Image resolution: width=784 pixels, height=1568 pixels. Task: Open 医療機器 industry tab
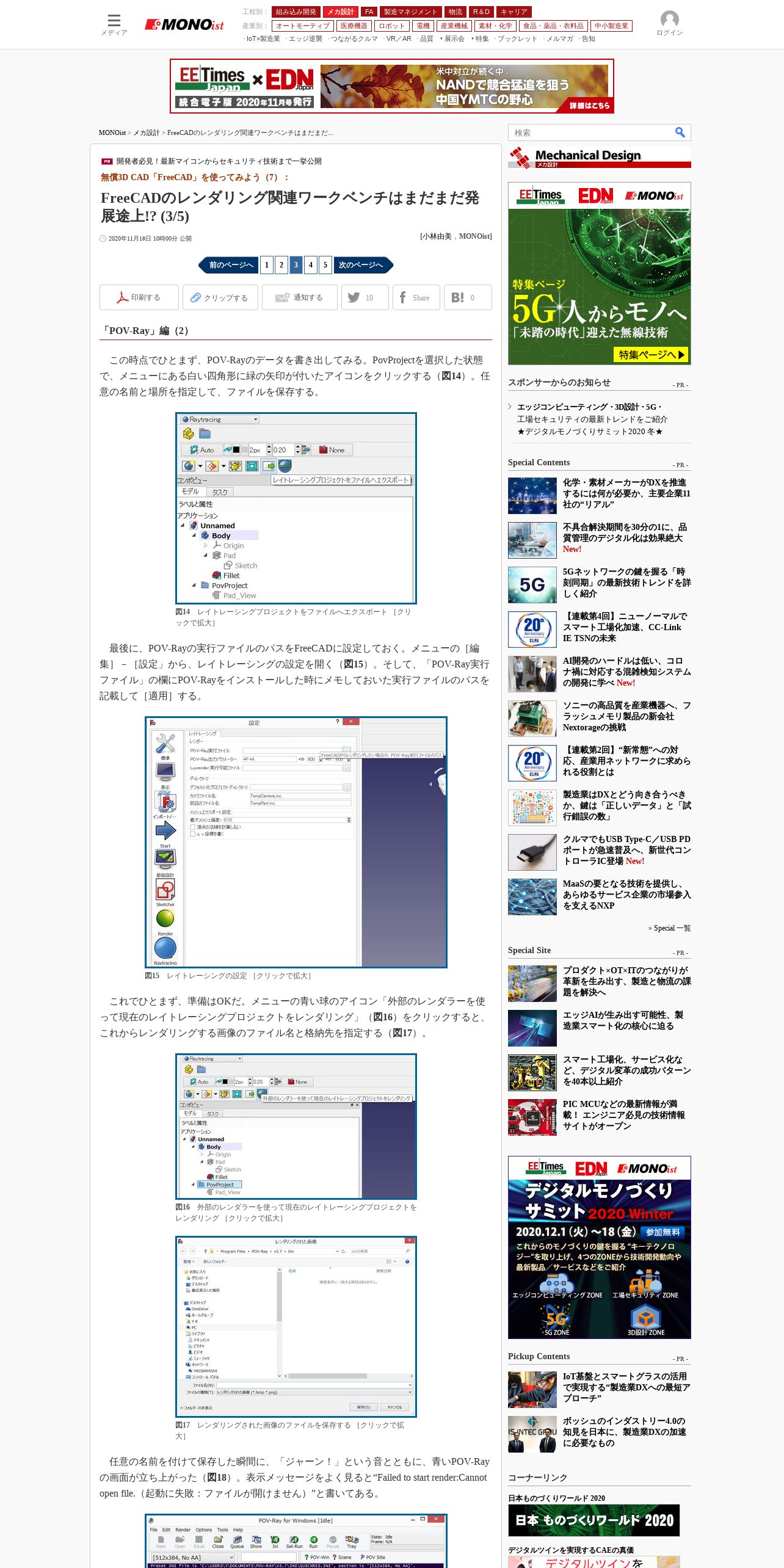[x=354, y=26]
